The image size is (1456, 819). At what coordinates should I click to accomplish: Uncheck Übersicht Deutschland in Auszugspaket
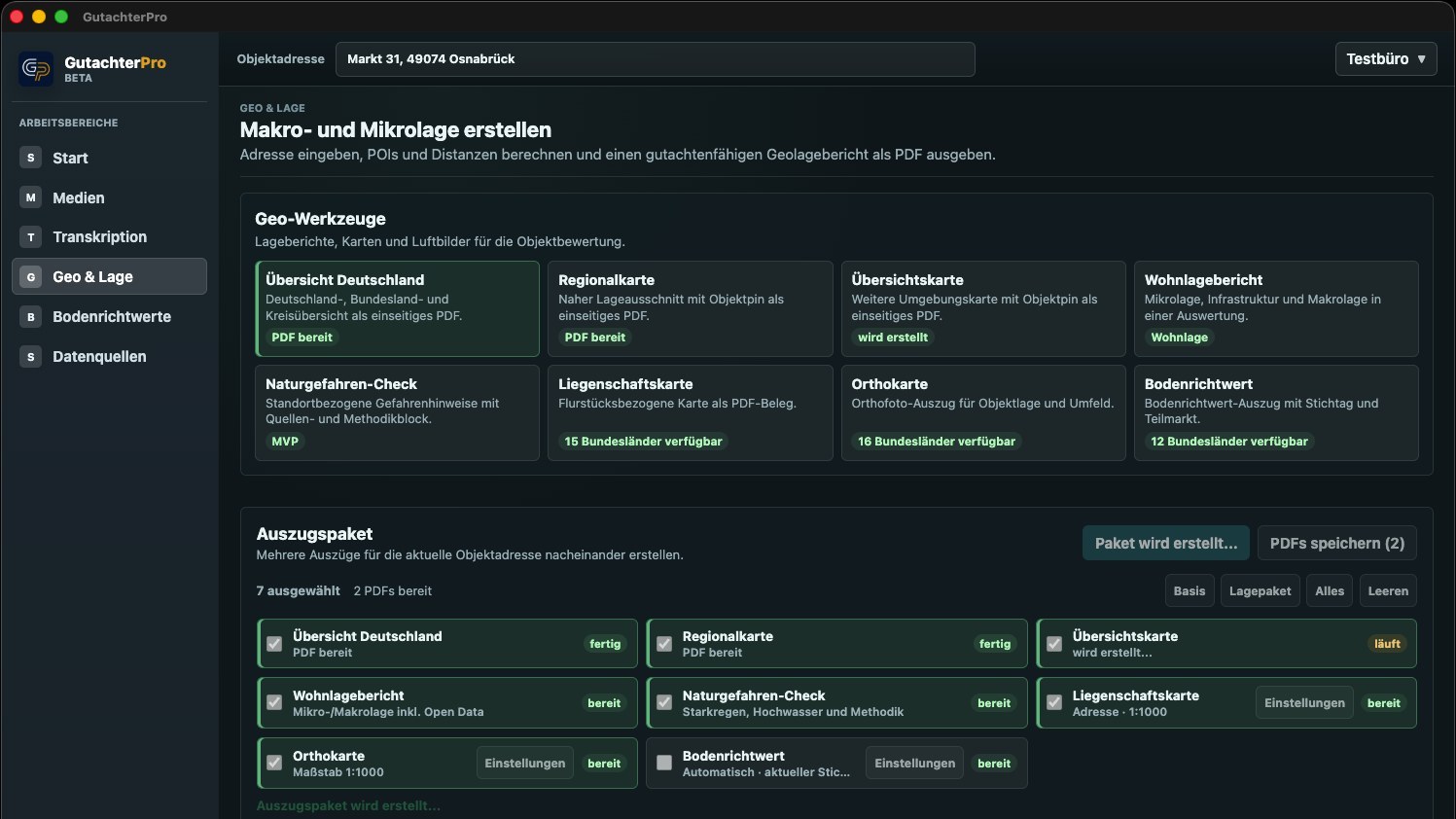pos(274,644)
